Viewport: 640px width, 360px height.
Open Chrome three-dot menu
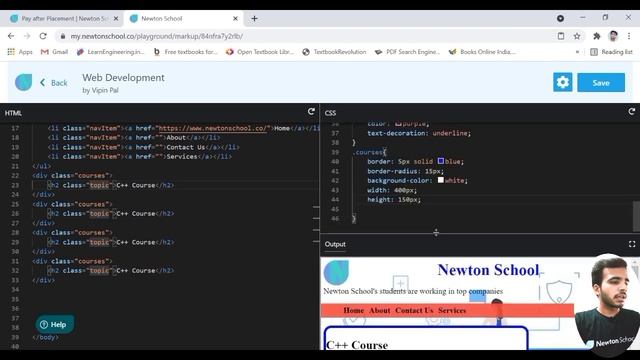(x=629, y=36)
